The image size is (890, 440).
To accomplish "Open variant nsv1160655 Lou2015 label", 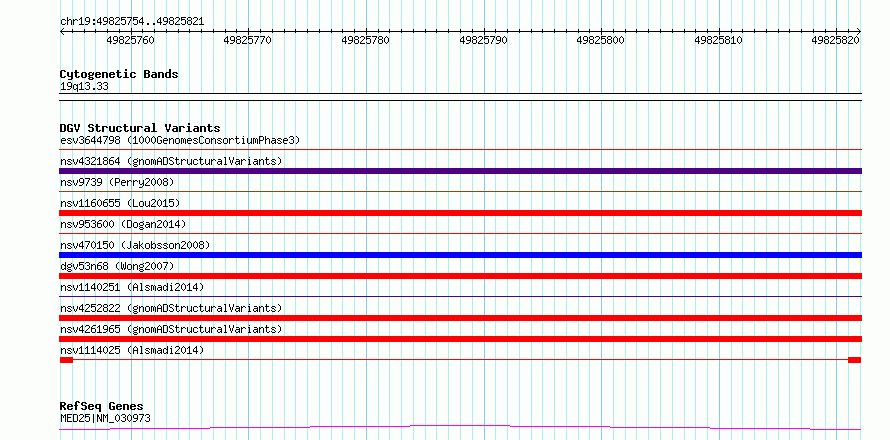I will click(x=120, y=203).
